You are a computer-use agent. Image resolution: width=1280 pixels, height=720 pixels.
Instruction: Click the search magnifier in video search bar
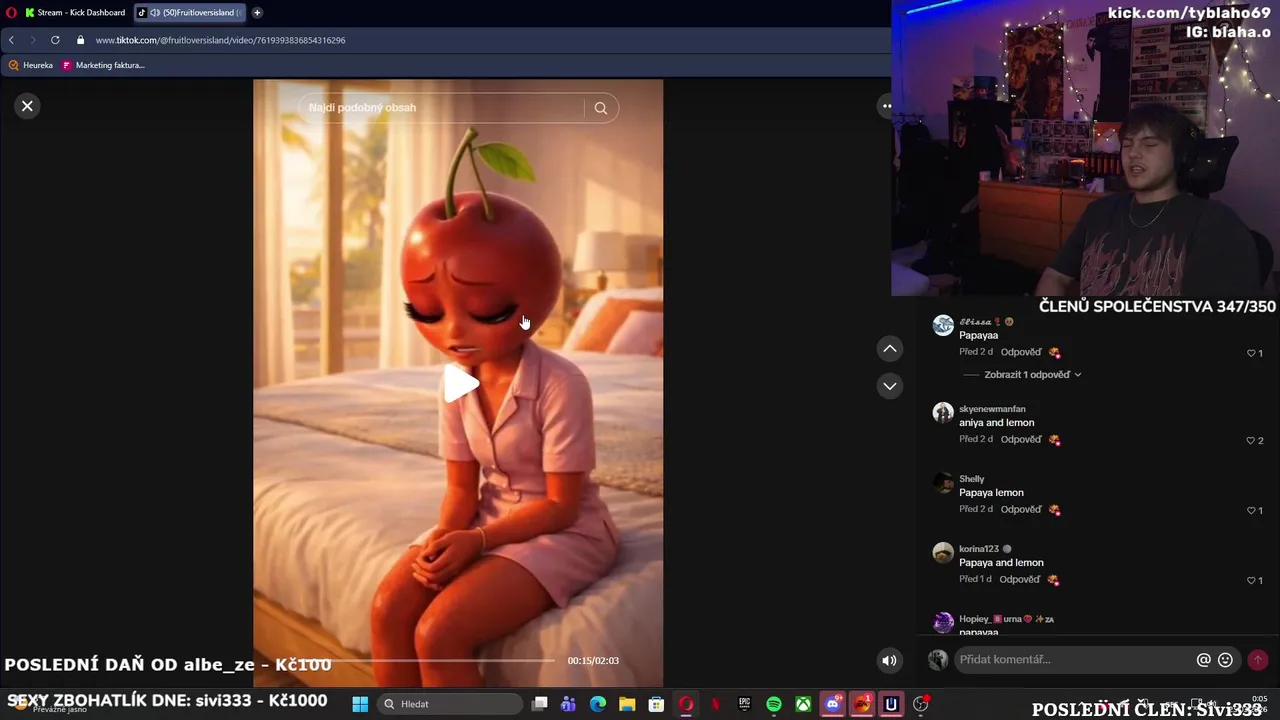601,108
